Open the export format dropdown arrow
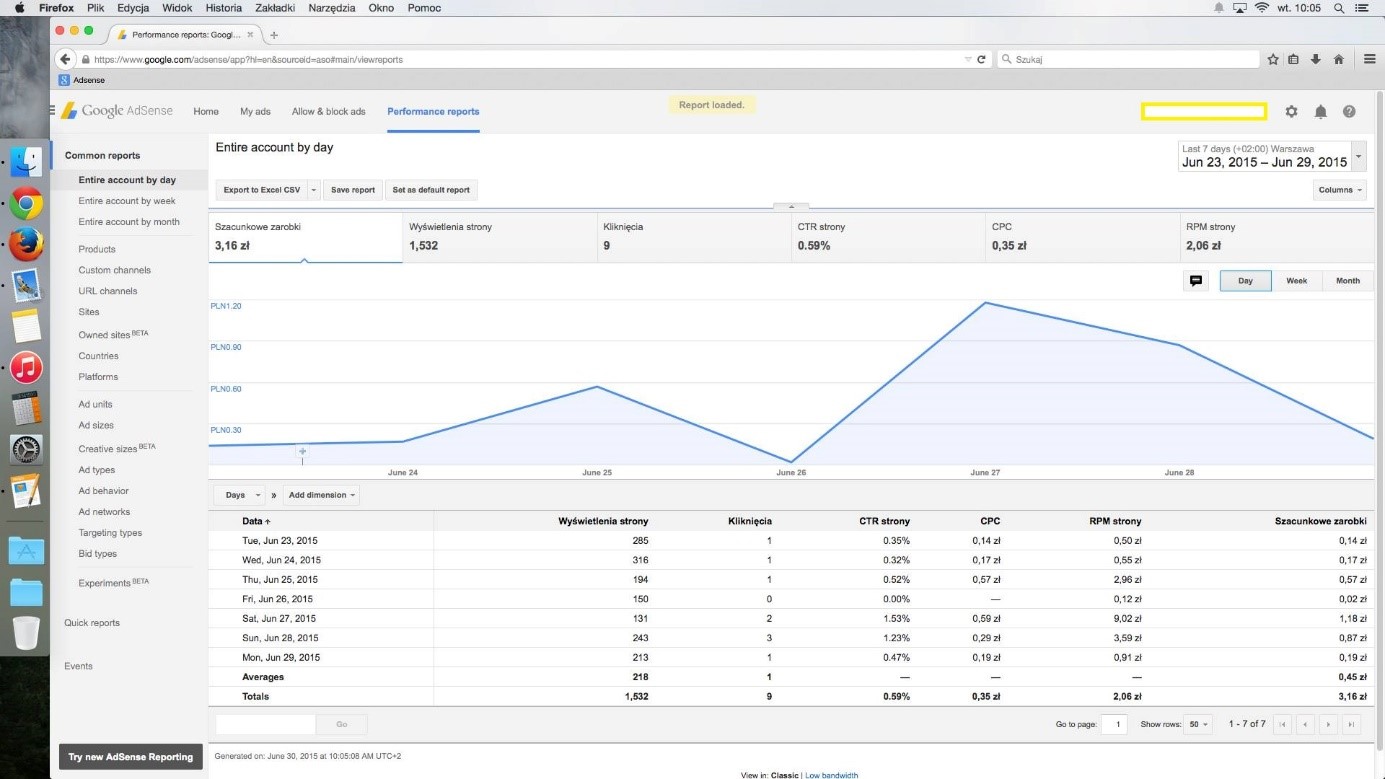Screen dimensions: 1385x779 313,190
